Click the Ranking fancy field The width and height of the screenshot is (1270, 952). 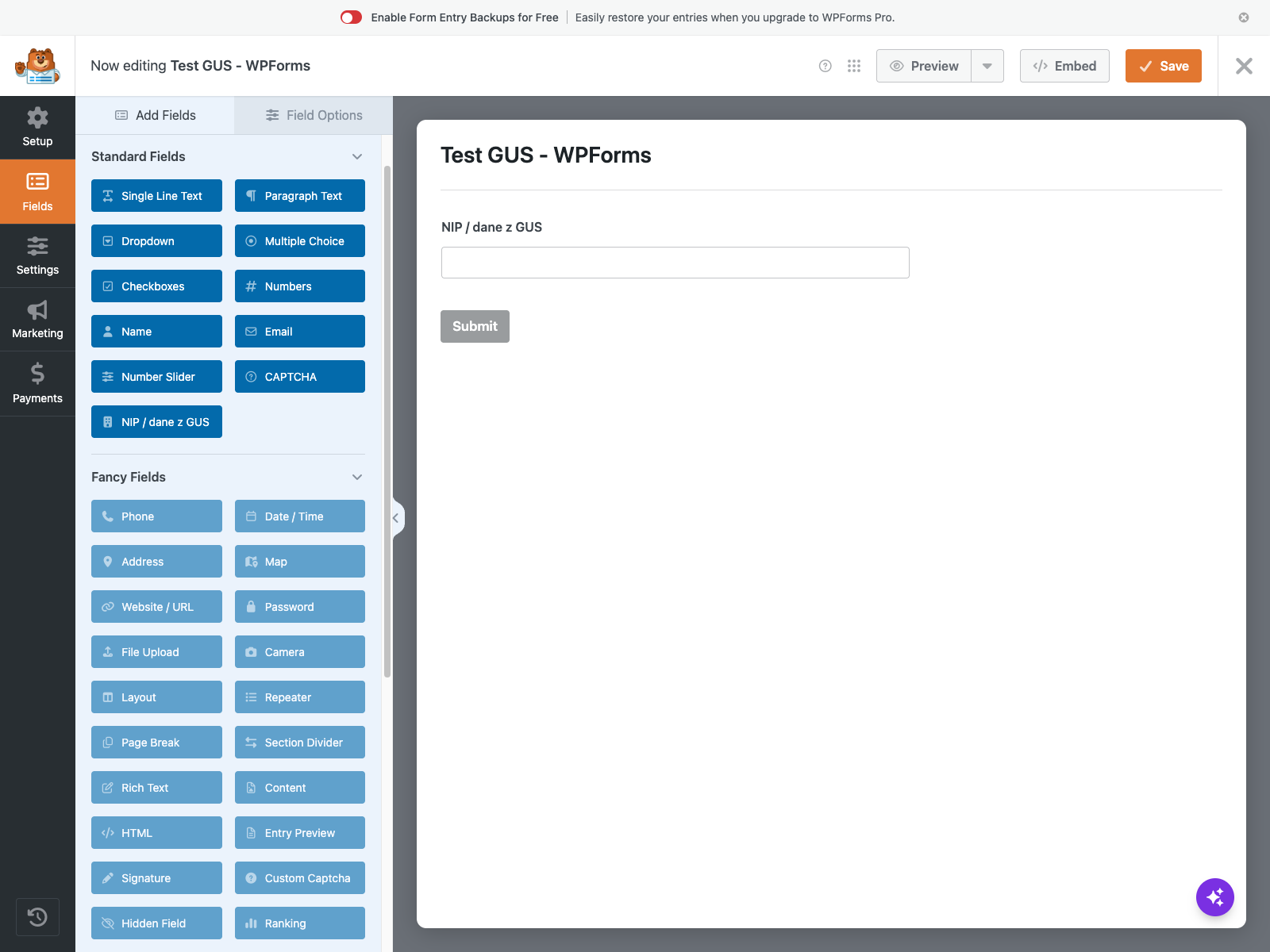(300, 923)
